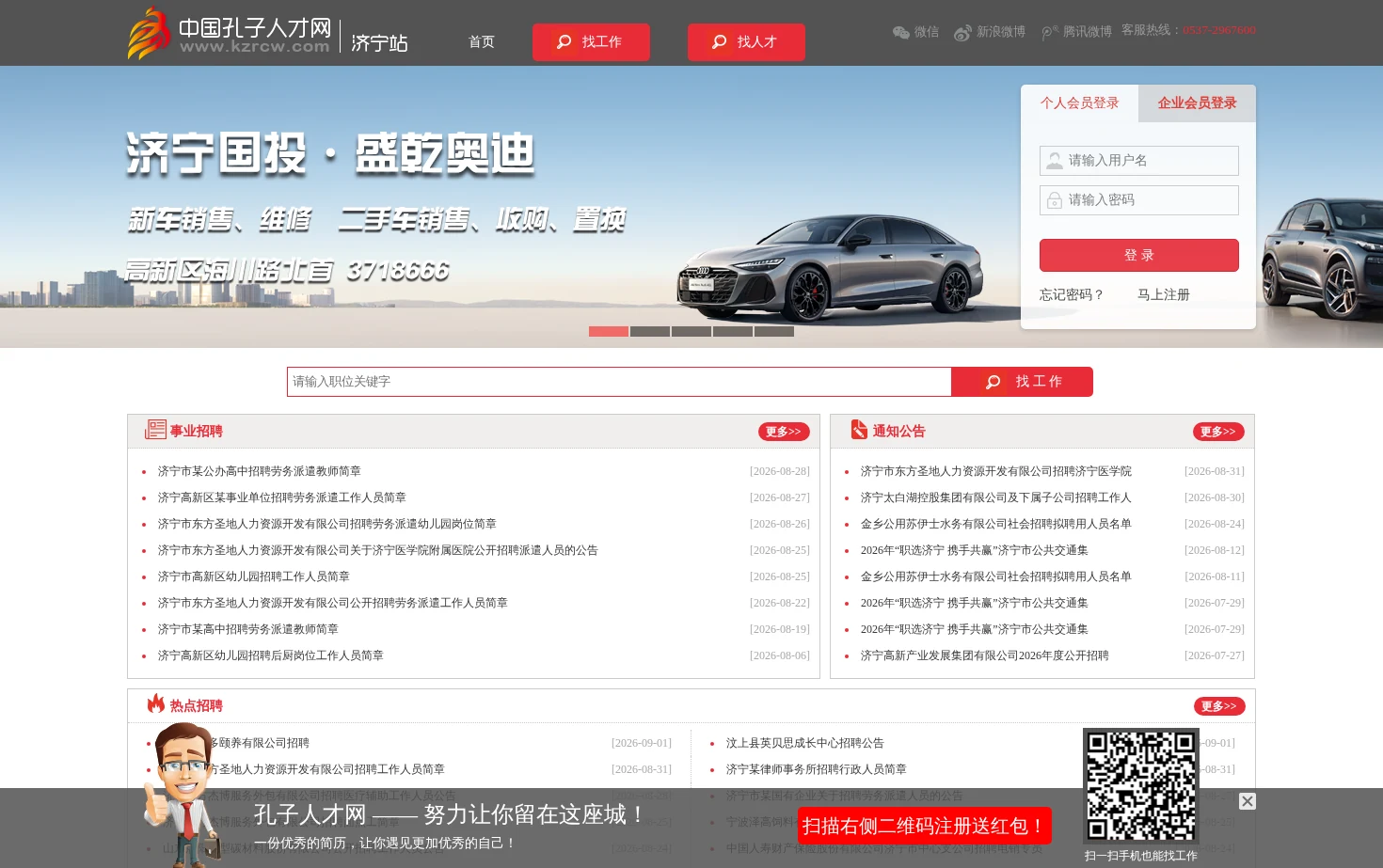1383x868 pixels.
Task: Open 济宁市某高中招聘劳务派遣教师简章
Action: (248, 629)
